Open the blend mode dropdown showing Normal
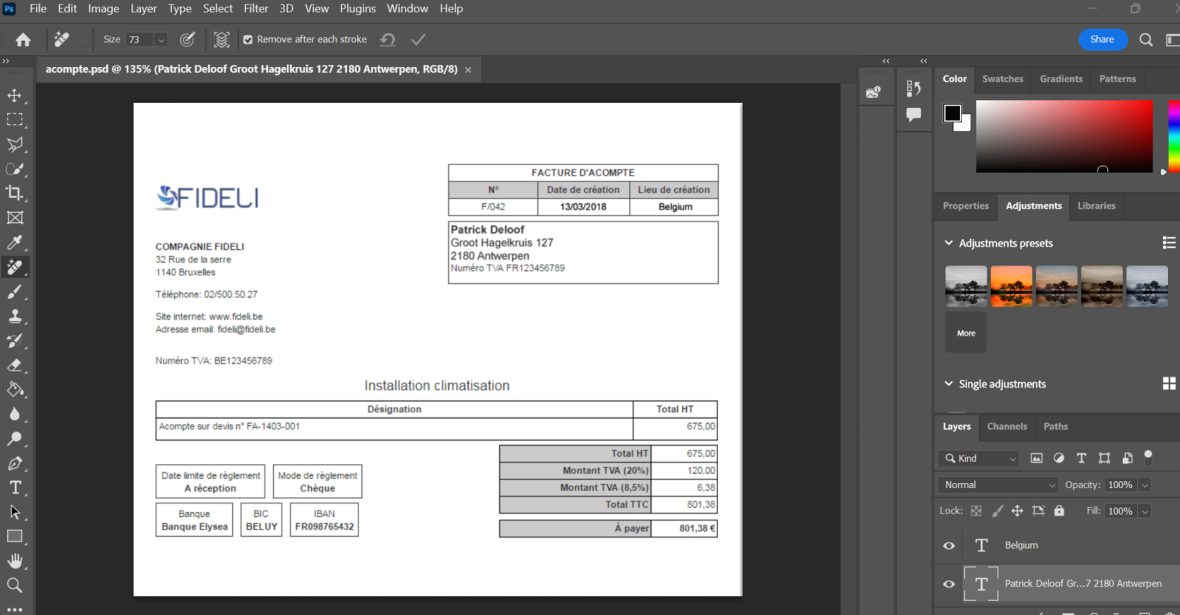Image resolution: width=1180 pixels, height=615 pixels. [996, 484]
